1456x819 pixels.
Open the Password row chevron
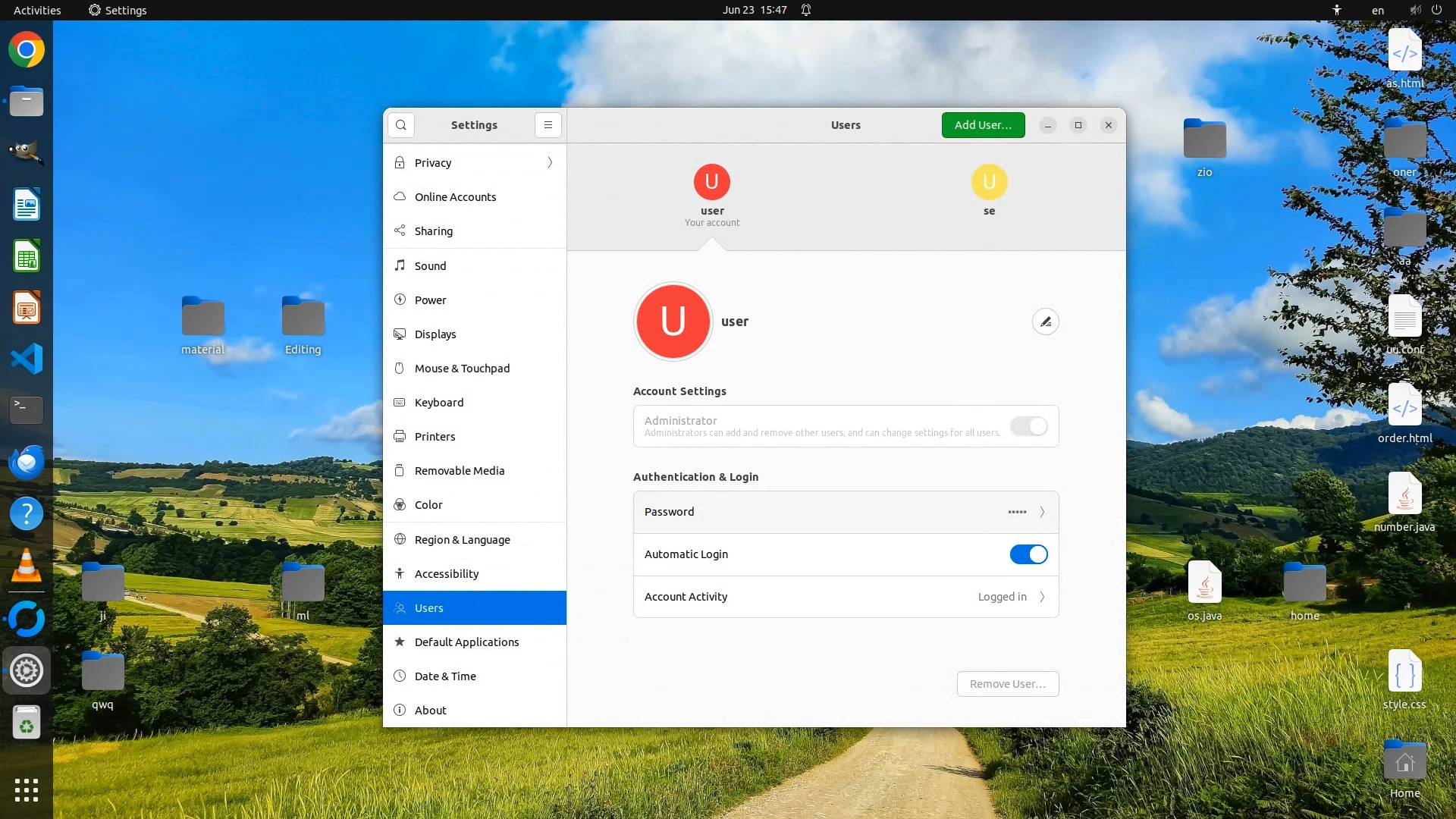(1042, 512)
